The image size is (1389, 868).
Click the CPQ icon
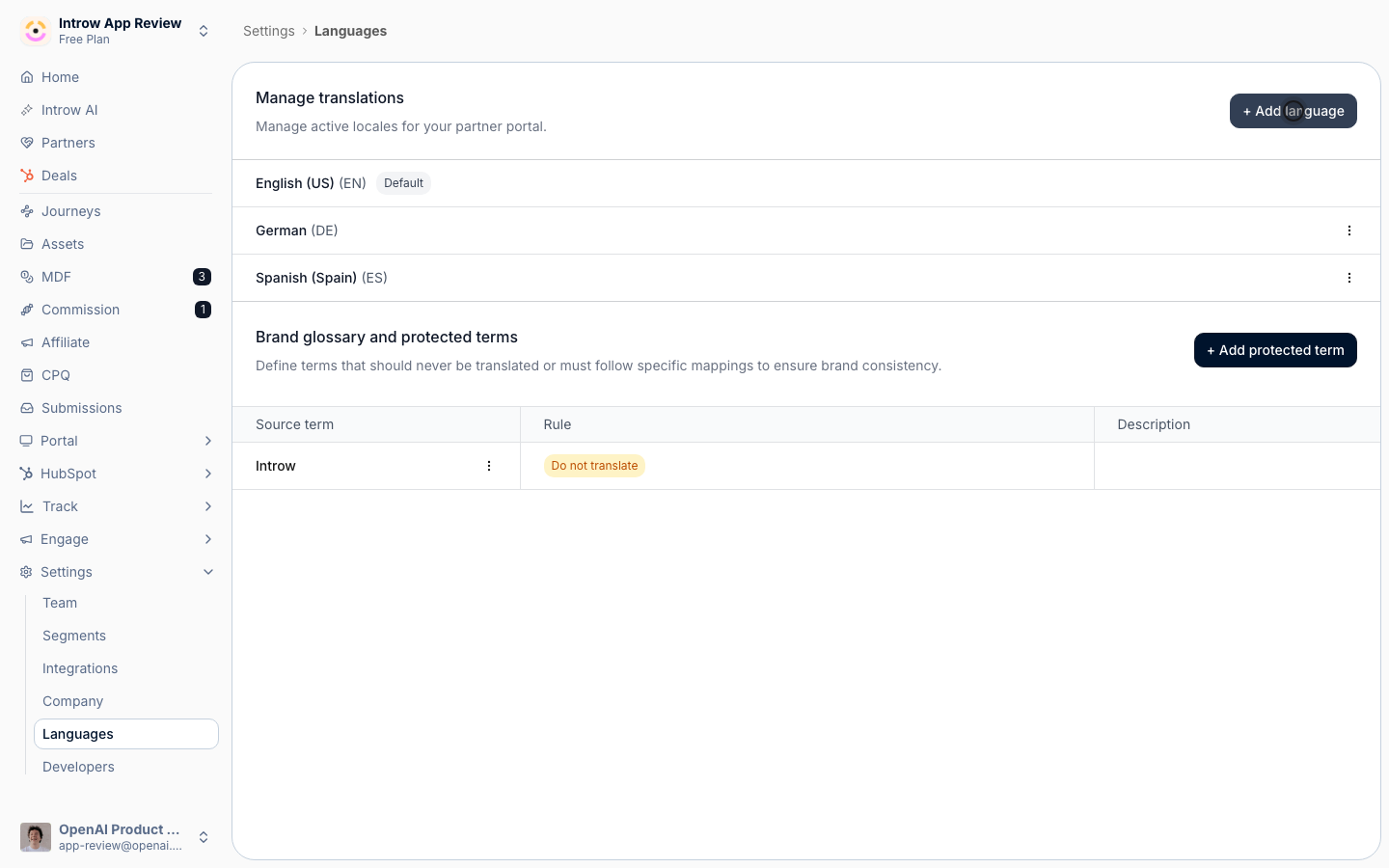(x=27, y=375)
